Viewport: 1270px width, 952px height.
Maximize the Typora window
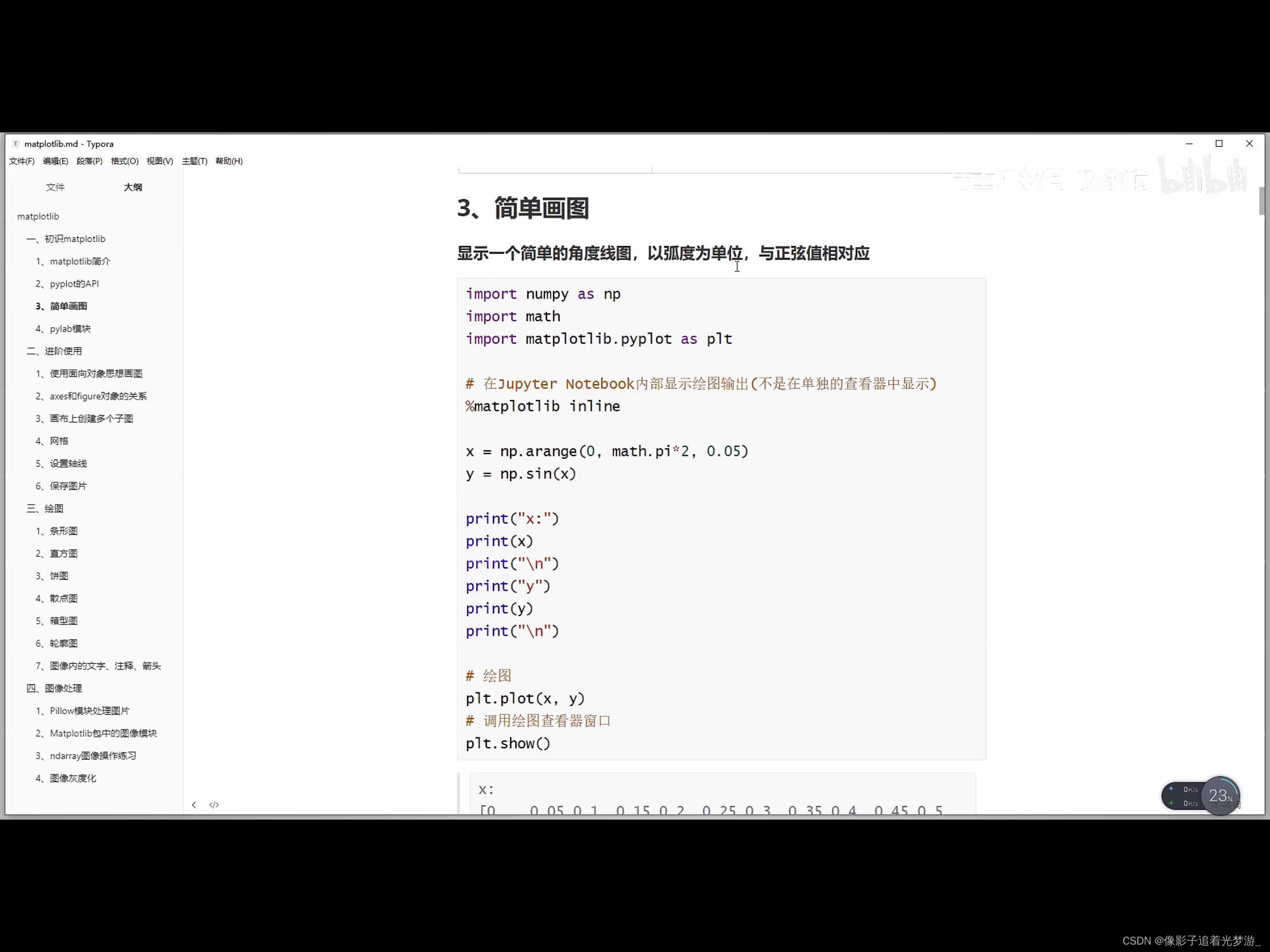click(1219, 143)
